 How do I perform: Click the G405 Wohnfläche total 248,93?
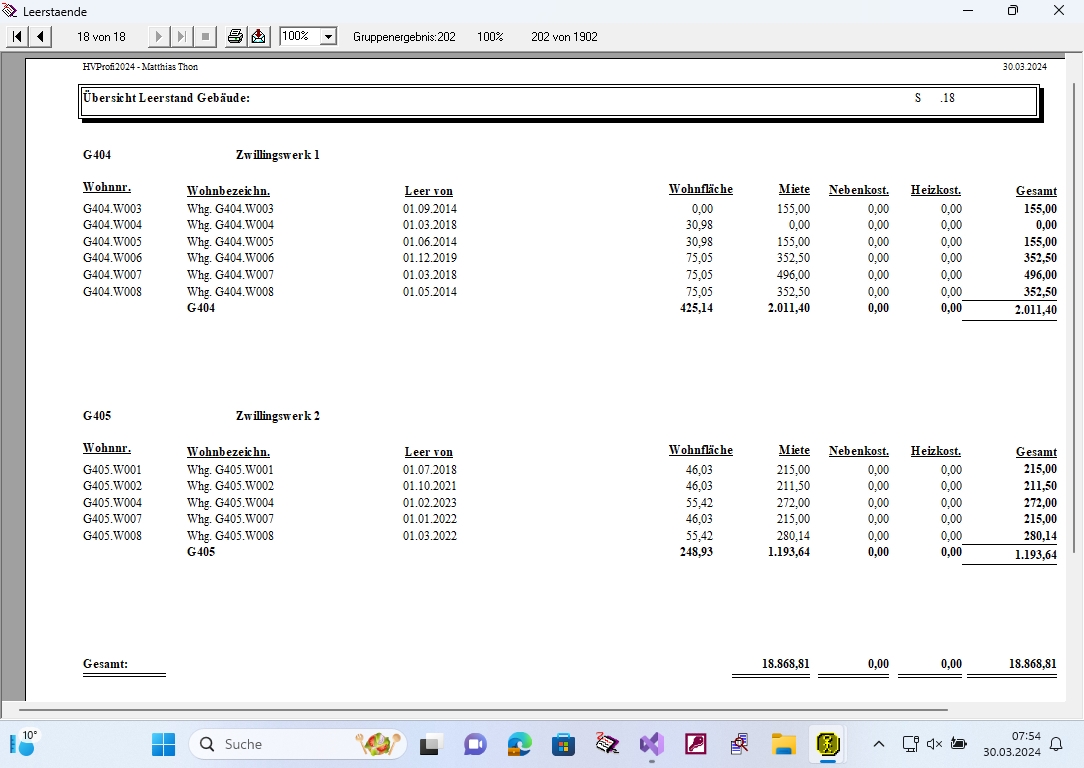696,552
